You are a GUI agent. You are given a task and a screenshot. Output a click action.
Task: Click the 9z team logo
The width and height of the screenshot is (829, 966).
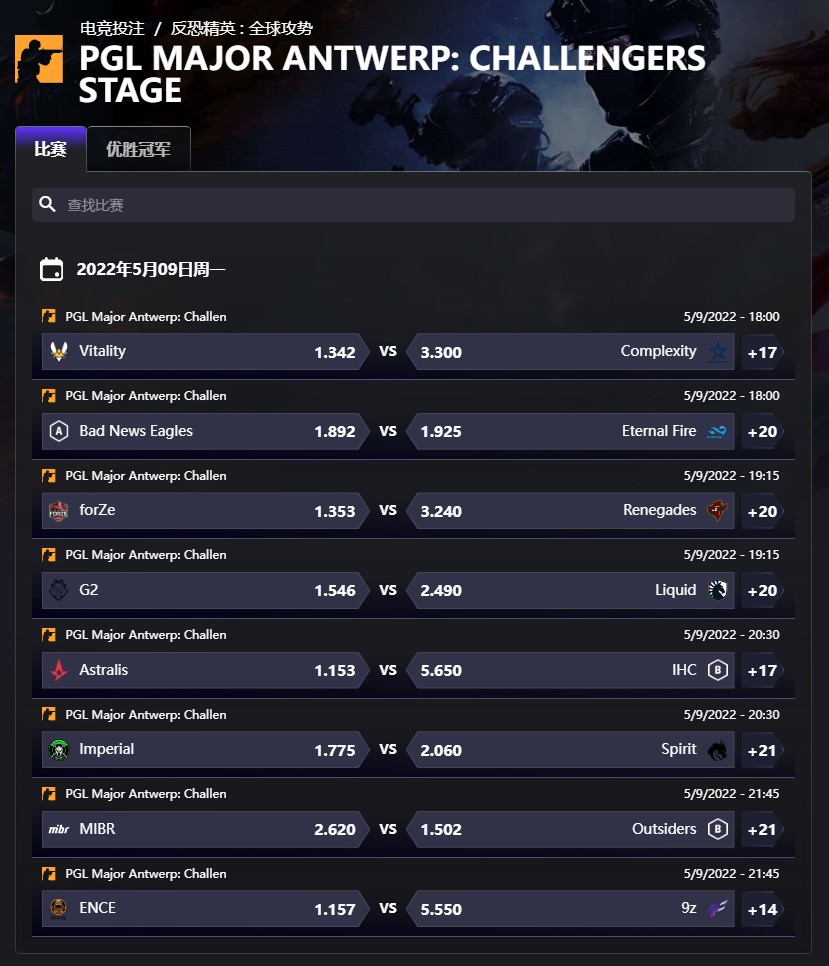(x=717, y=908)
